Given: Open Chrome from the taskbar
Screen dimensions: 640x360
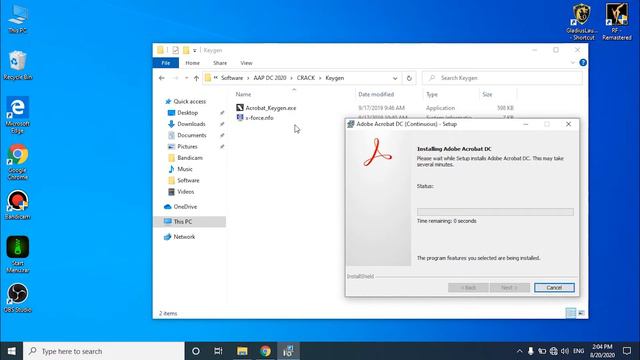Looking at the screenshot, I should click(x=265, y=351).
